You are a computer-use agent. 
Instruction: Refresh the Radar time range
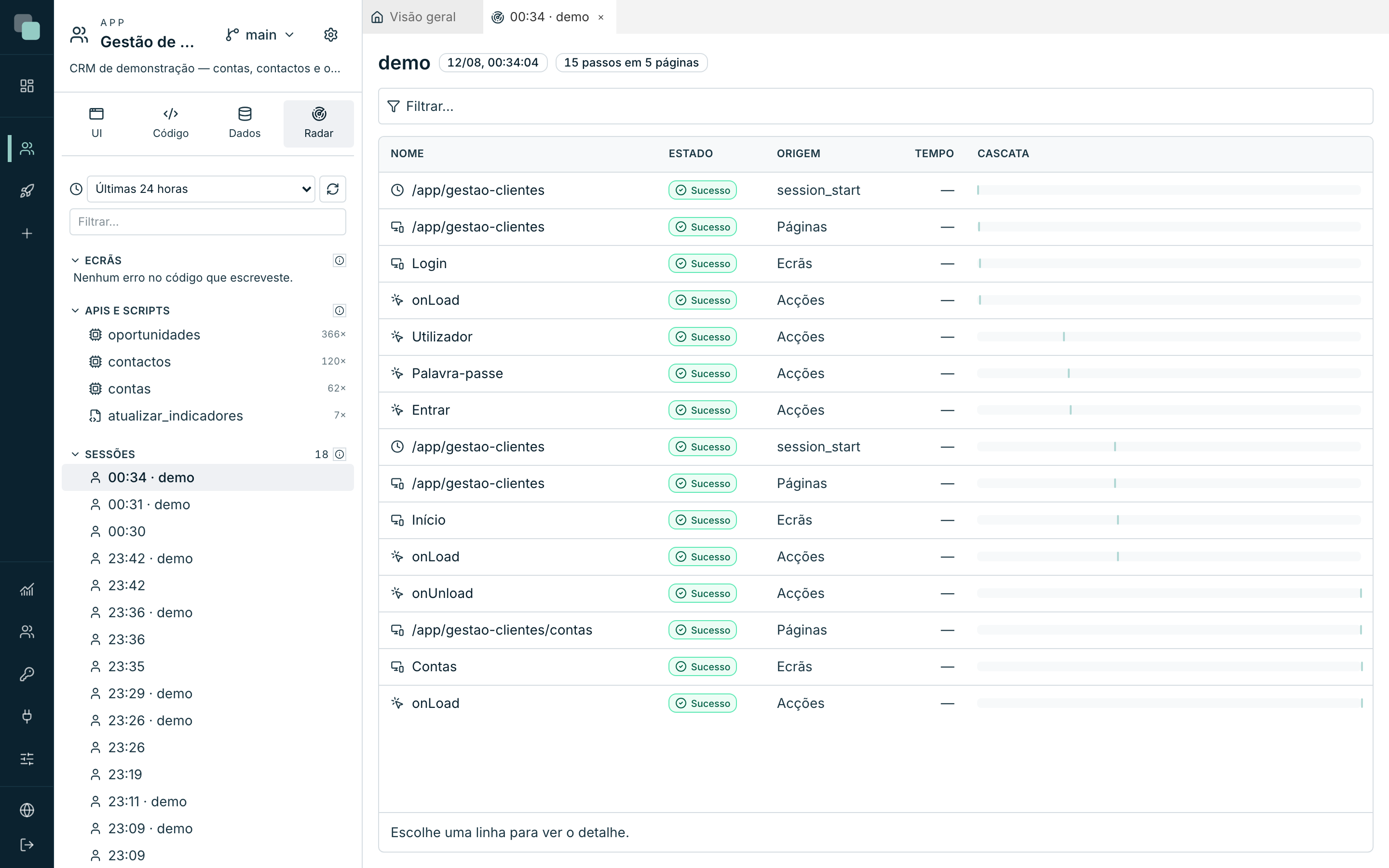(x=333, y=189)
